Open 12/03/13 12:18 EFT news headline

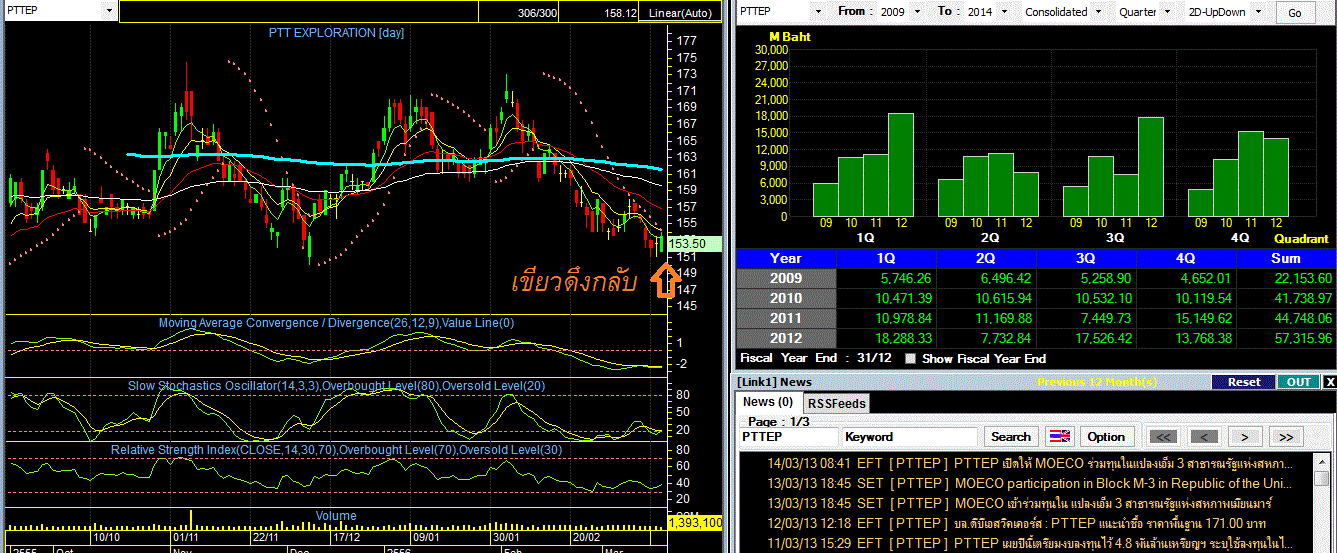point(1028,522)
